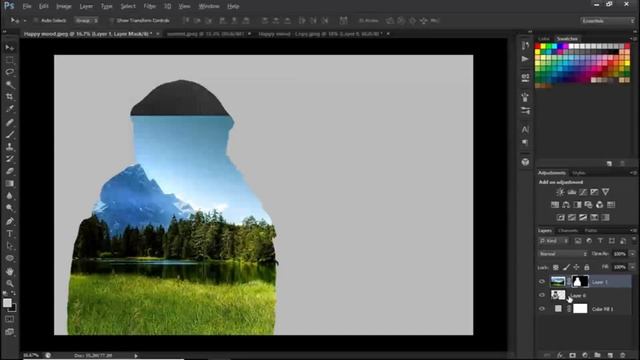Click the foreground color swatch
The height and width of the screenshot is (360, 640).
click(7, 303)
